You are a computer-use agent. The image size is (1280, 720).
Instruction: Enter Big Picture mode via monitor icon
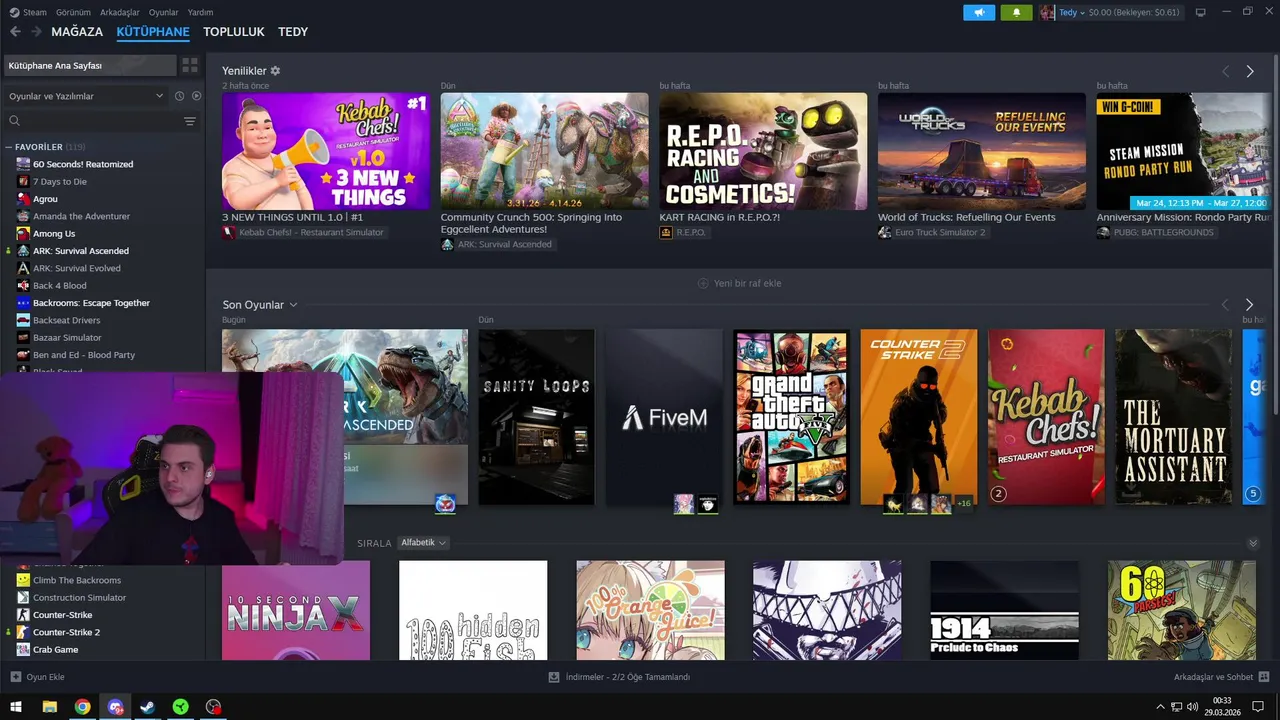click(x=1201, y=12)
